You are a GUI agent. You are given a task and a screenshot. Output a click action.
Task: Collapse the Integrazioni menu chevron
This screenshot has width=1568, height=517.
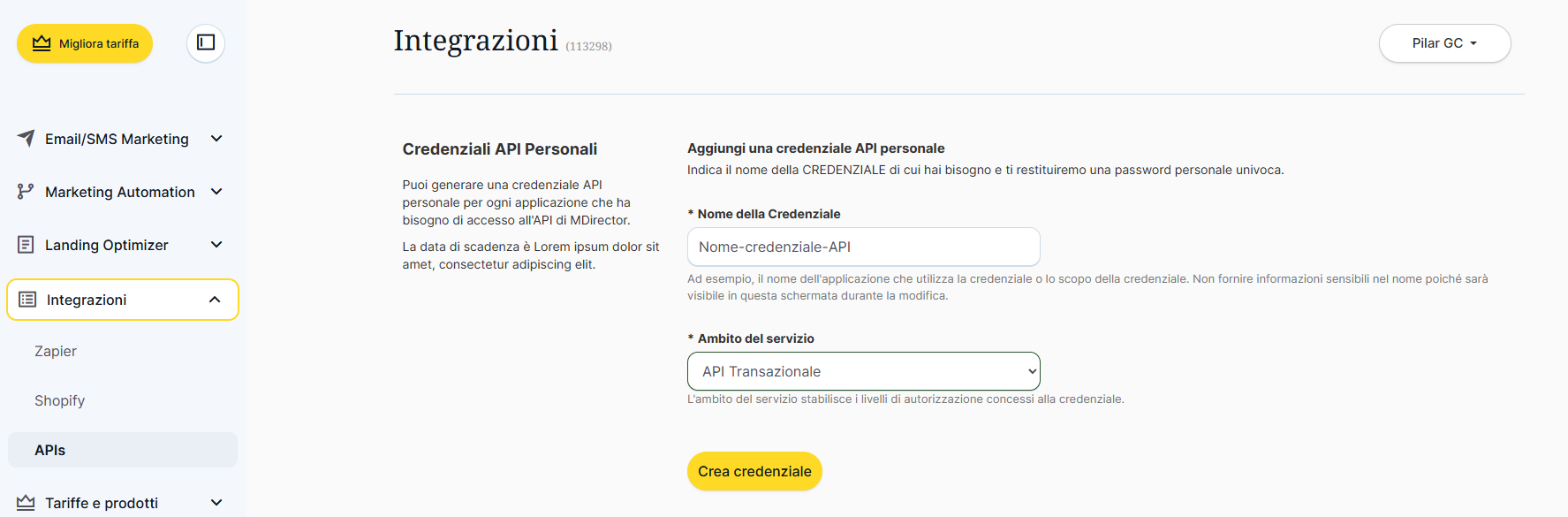[215, 300]
